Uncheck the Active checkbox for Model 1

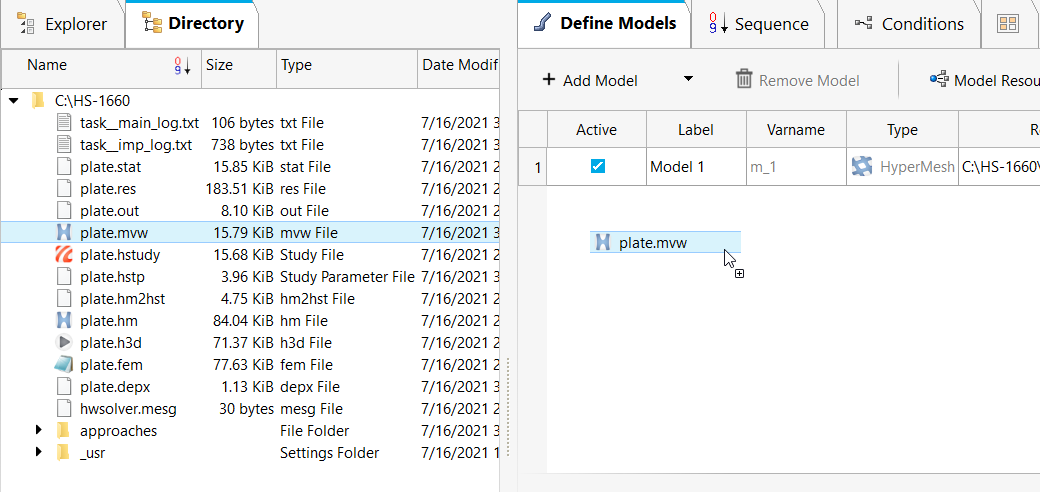coord(598,167)
